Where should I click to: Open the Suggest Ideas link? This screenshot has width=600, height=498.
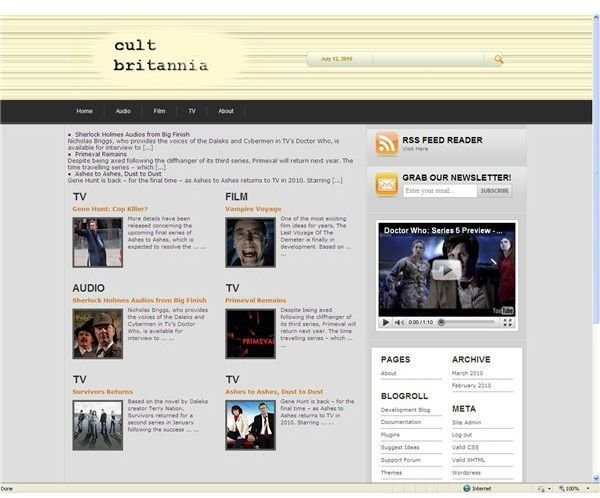[400, 447]
